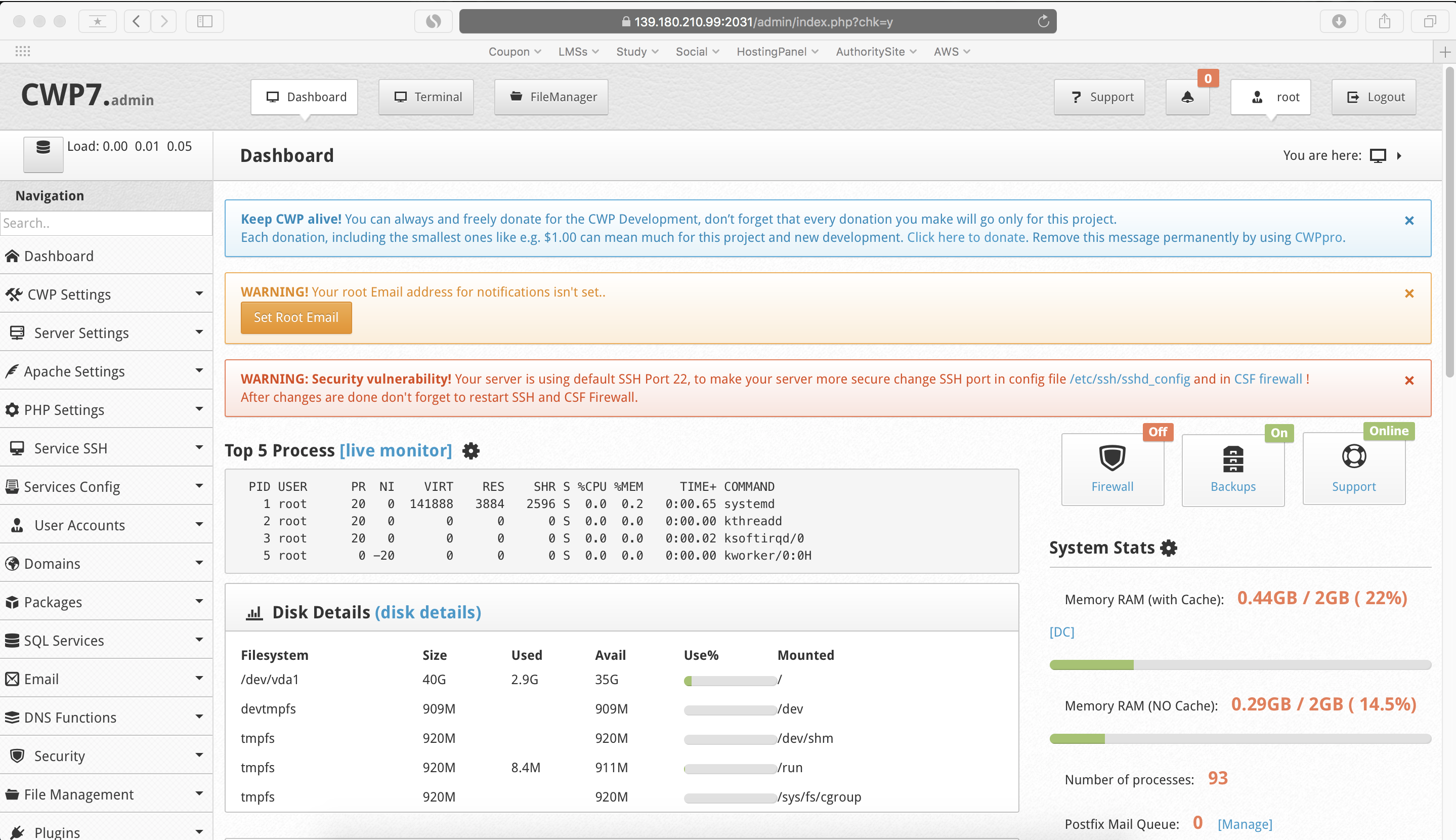Click the top sites star button
1456x840 pixels.
(98, 21)
